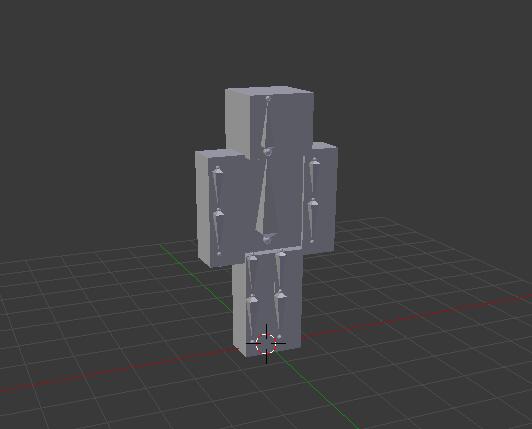
Task: Select the neck joint sphere between head and torso
Action: pos(268,151)
